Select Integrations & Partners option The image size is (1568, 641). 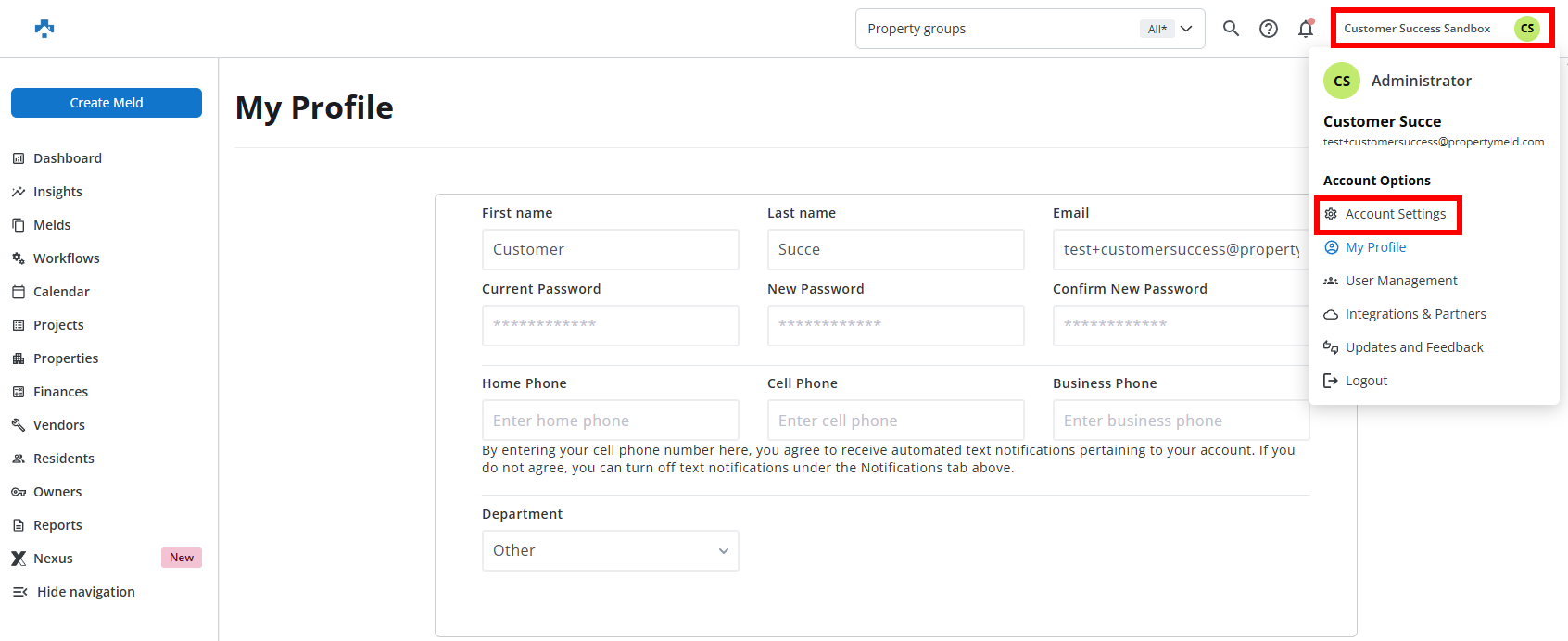click(1415, 314)
